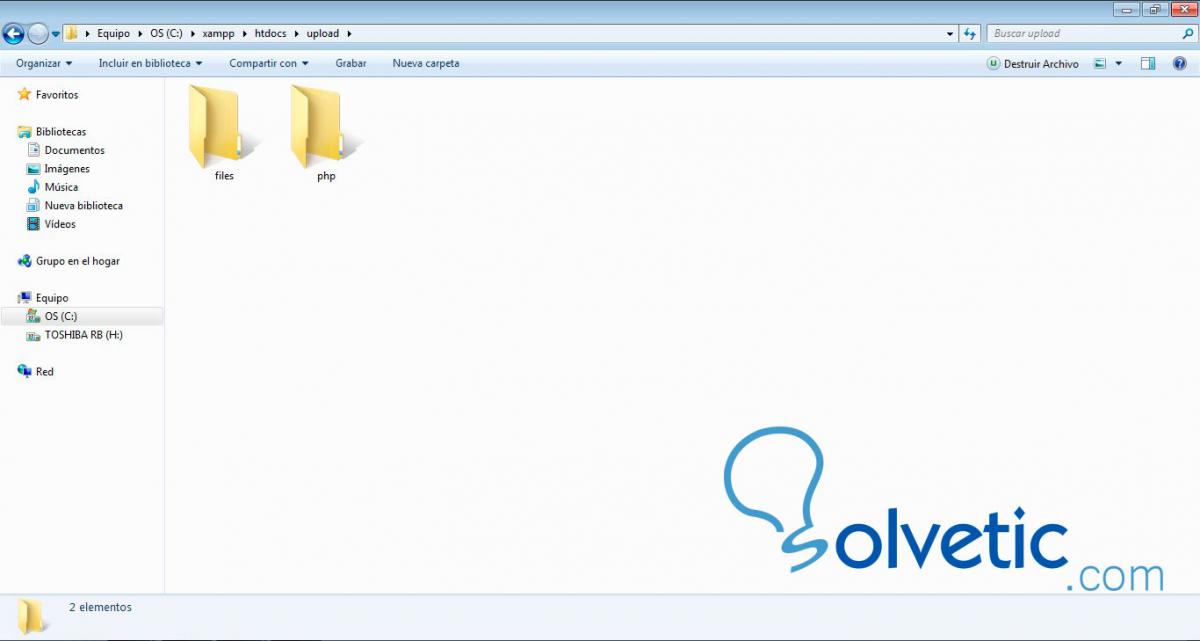1200x641 pixels.
Task: Open the view options dropdown arrow
Action: [x=1118, y=64]
